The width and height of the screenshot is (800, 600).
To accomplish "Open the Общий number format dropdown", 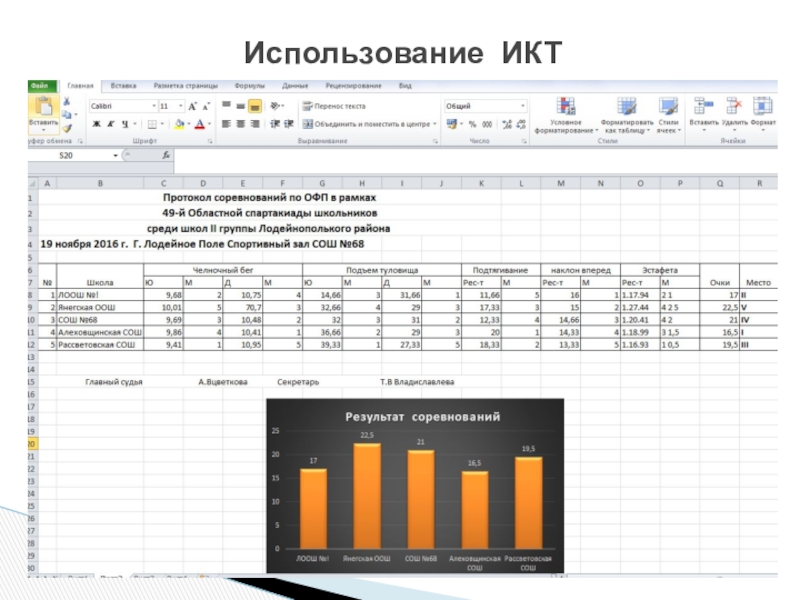I will [522, 106].
